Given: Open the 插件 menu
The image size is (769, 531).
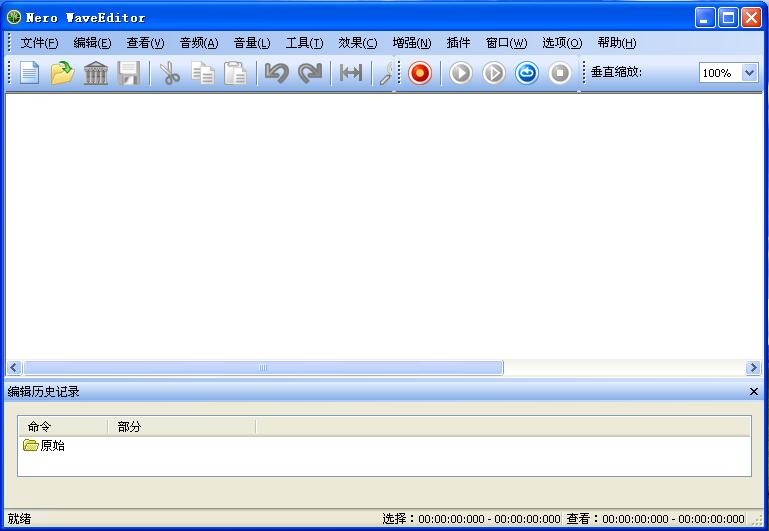Looking at the screenshot, I should [458, 43].
